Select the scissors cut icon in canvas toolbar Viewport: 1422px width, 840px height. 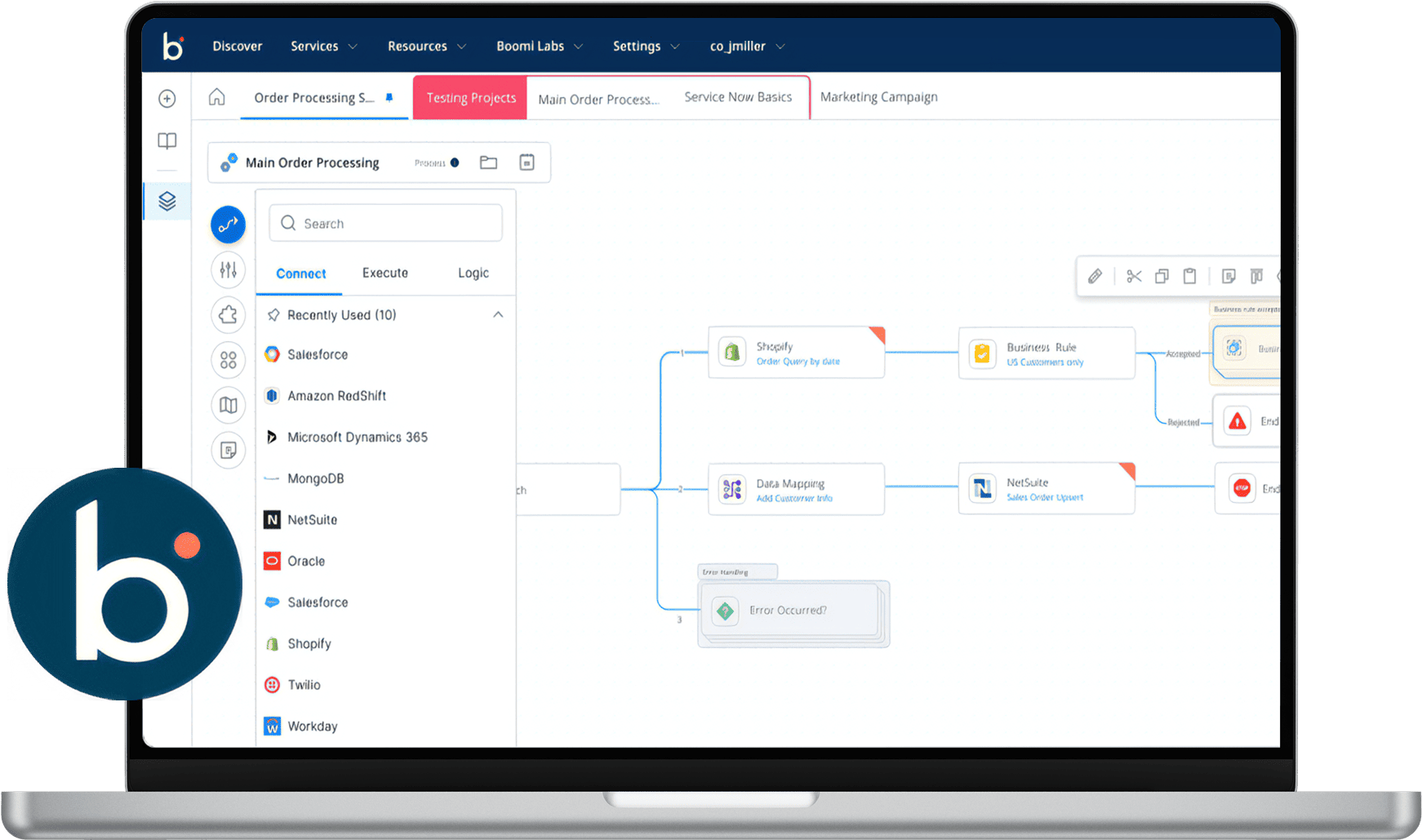coord(1134,276)
